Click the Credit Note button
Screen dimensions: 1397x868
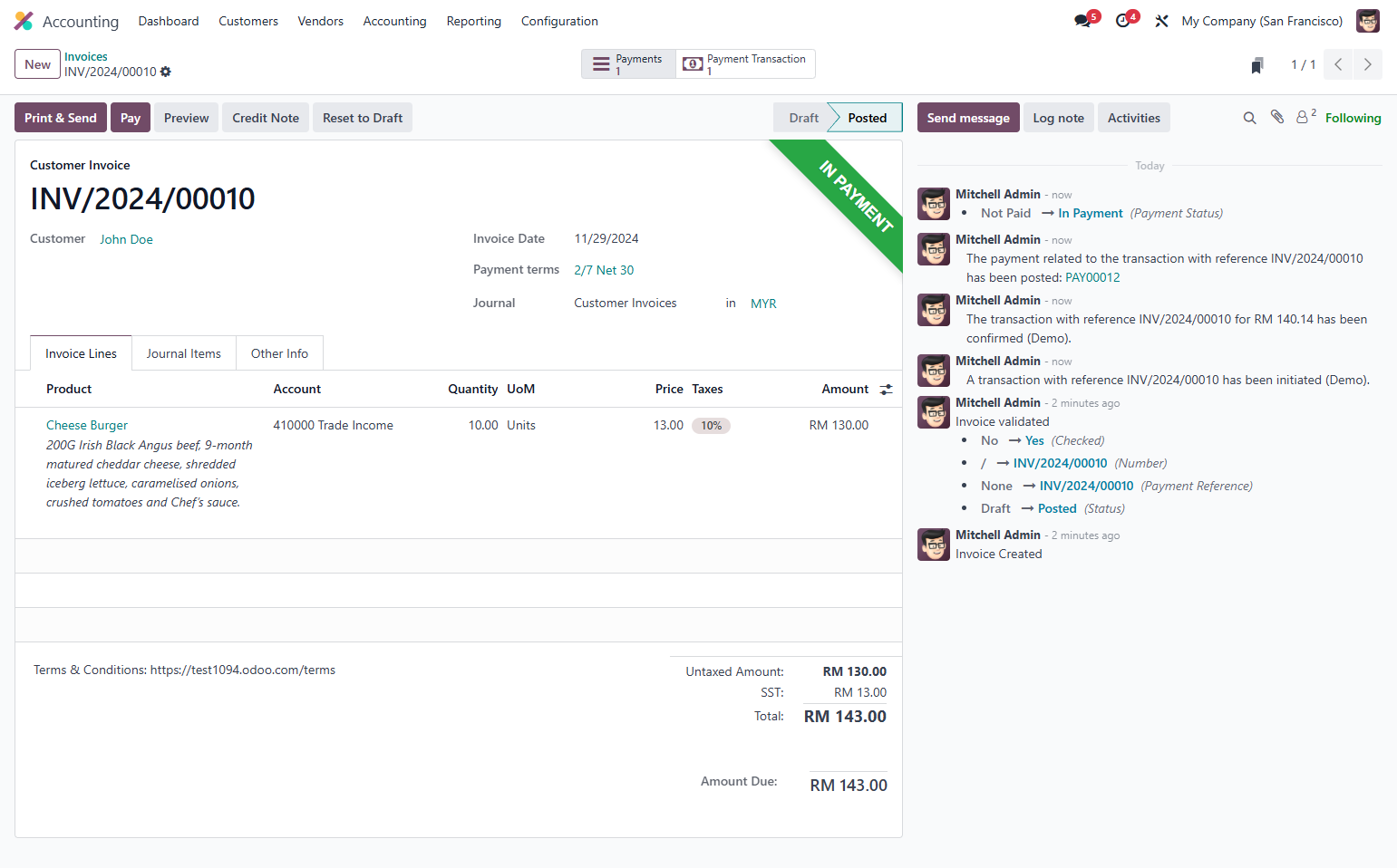266,118
